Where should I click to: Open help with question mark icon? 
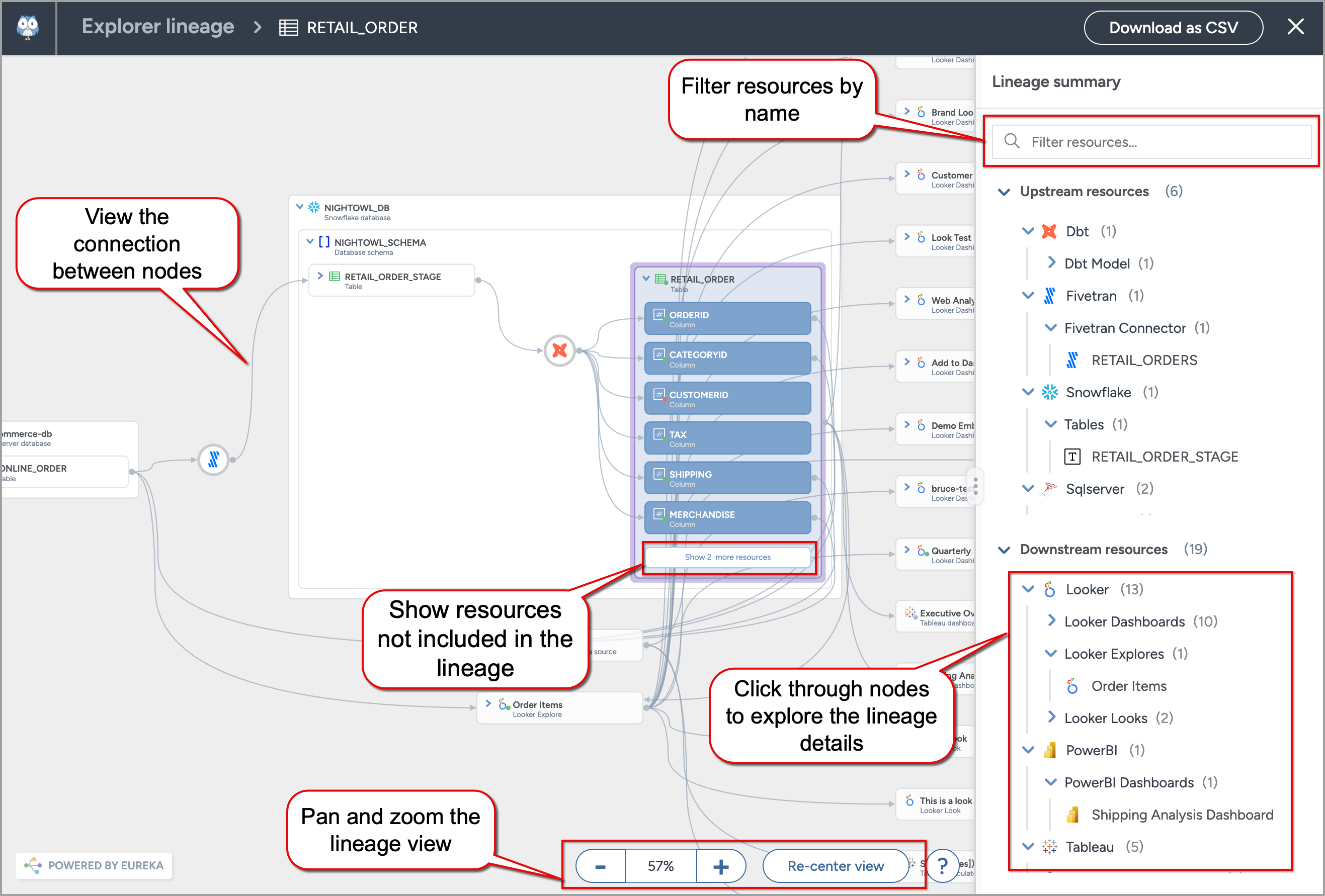[x=942, y=866]
